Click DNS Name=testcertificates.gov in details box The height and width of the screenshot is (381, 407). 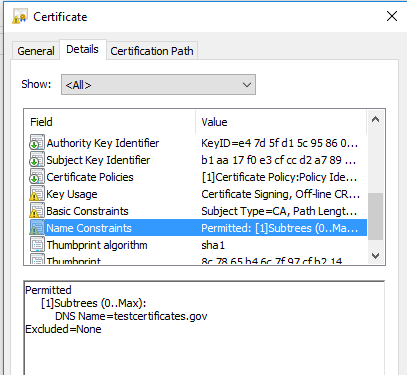(x=131, y=316)
